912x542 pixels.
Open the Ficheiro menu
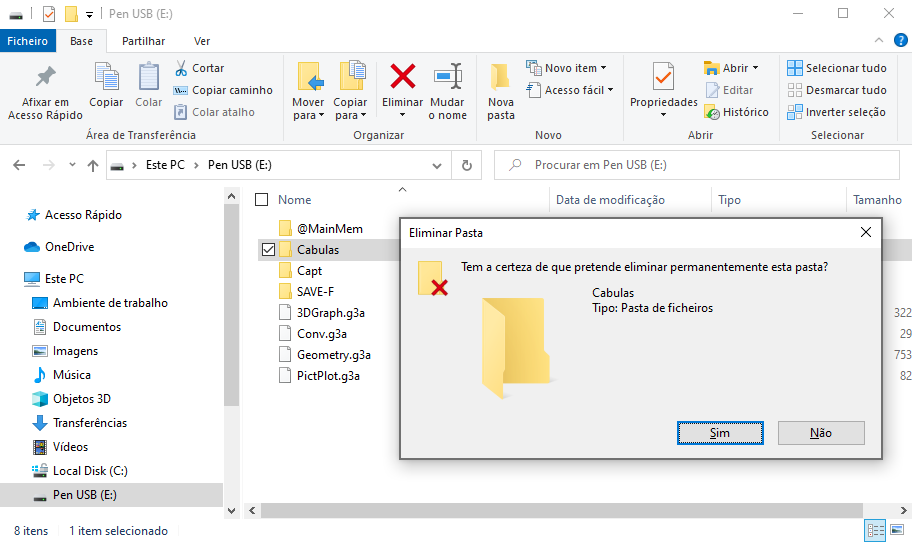point(27,41)
